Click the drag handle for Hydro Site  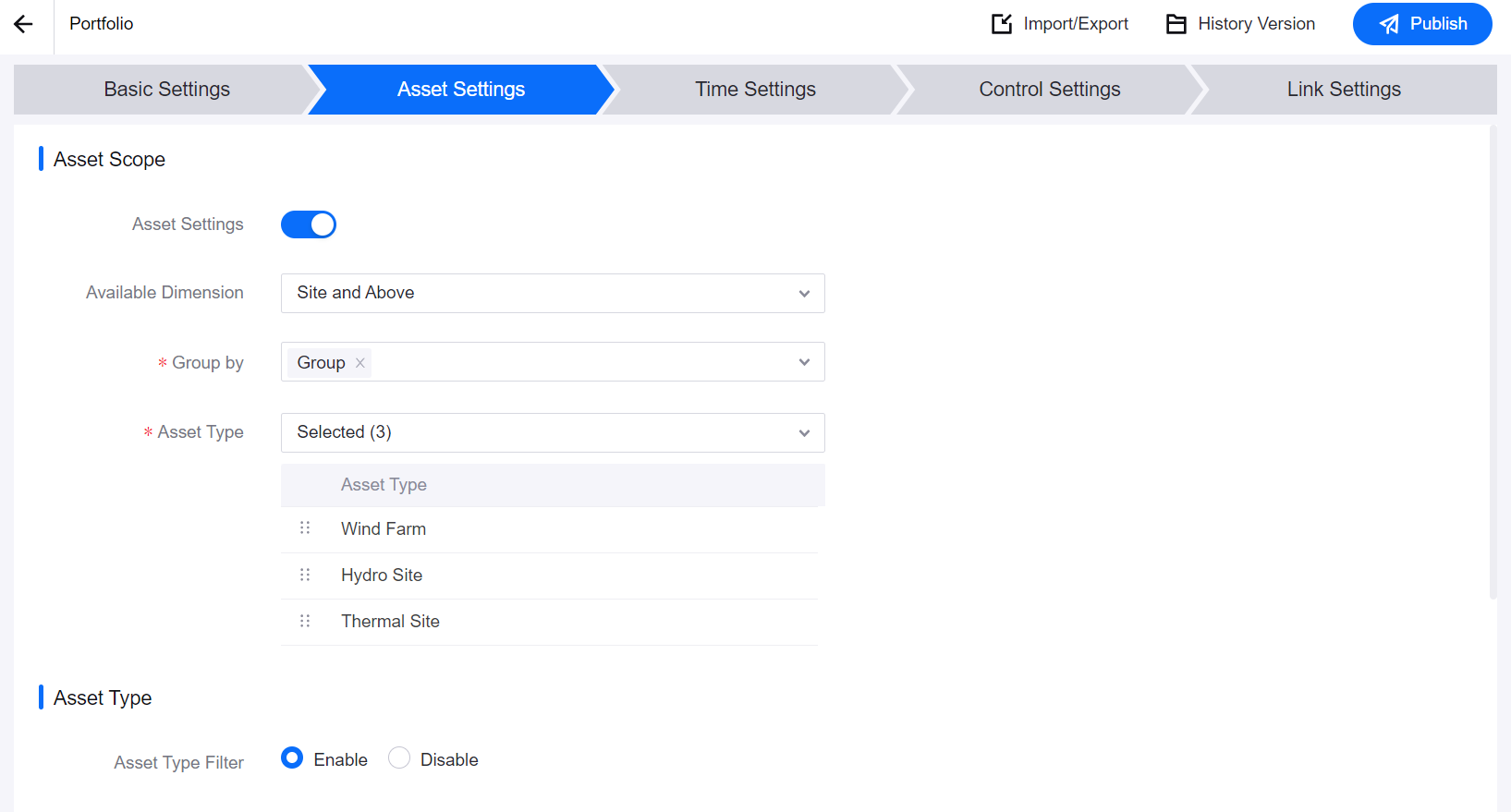305,575
